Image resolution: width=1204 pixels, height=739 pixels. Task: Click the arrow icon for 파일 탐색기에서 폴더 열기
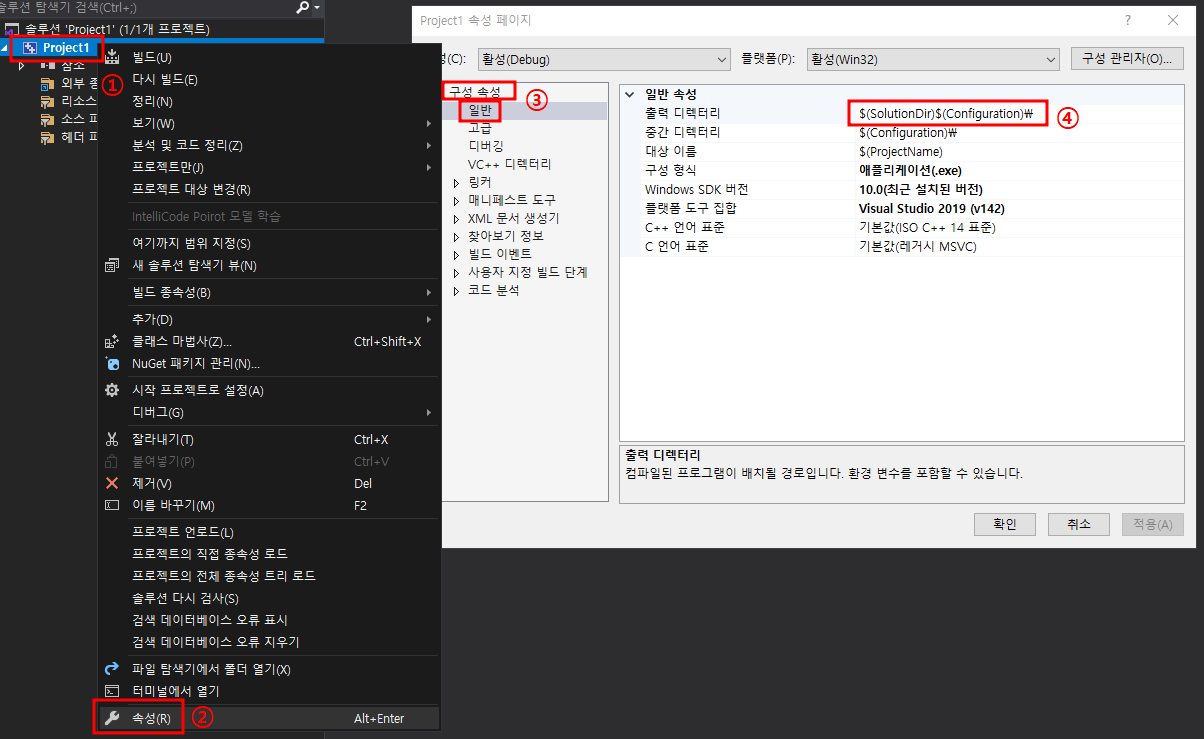(x=113, y=669)
